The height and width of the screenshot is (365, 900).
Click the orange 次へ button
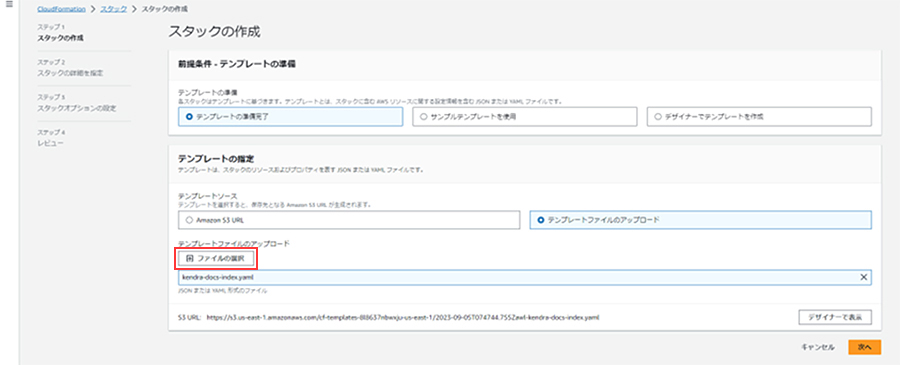864,347
